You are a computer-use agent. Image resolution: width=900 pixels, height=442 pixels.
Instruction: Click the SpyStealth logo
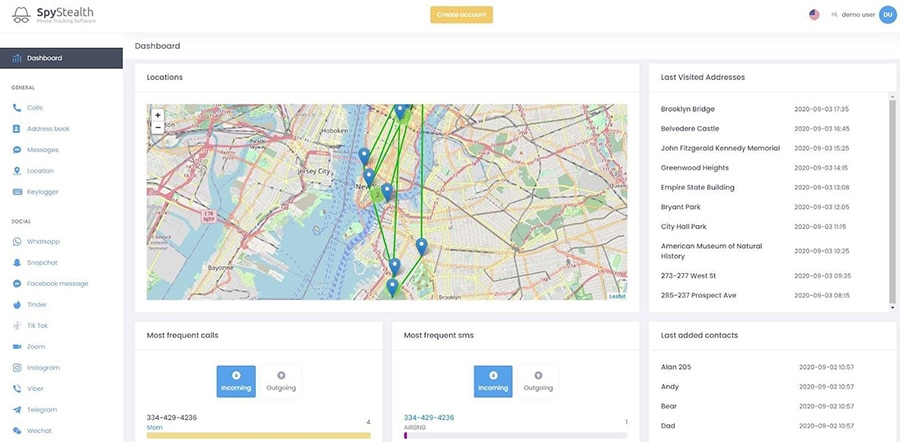pos(53,14)
